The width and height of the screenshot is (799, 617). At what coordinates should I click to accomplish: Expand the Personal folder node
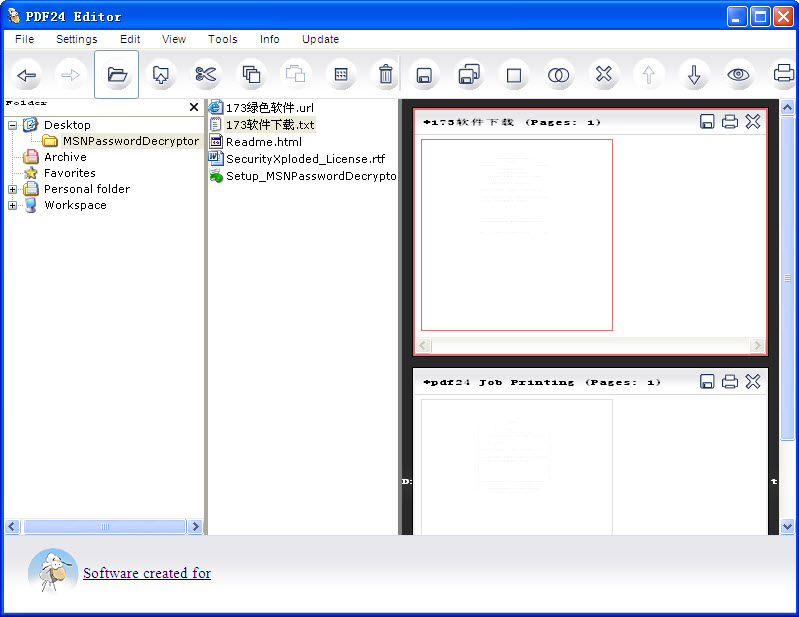pos(12,189)
